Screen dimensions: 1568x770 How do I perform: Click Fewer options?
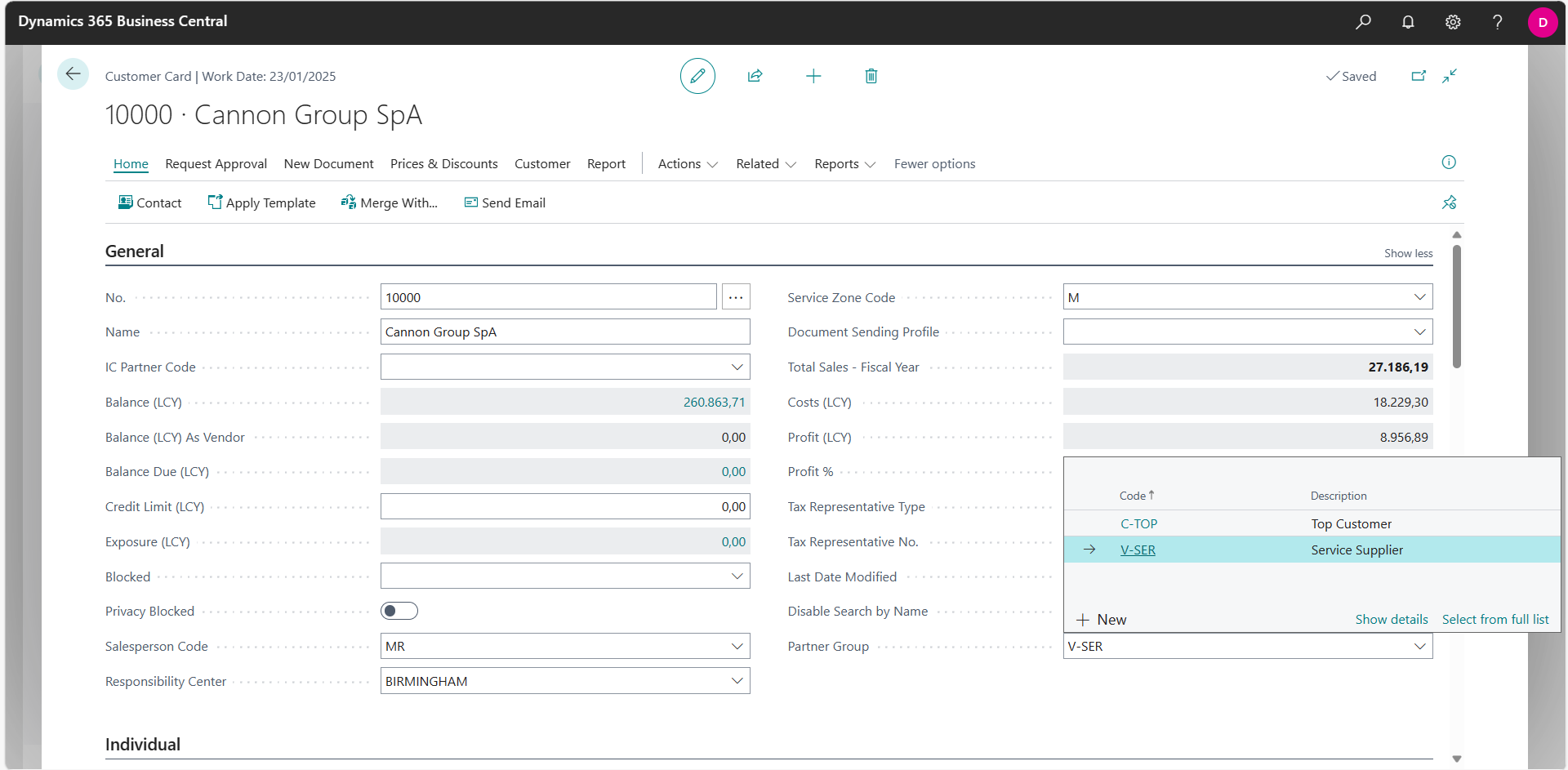[934, 164]
